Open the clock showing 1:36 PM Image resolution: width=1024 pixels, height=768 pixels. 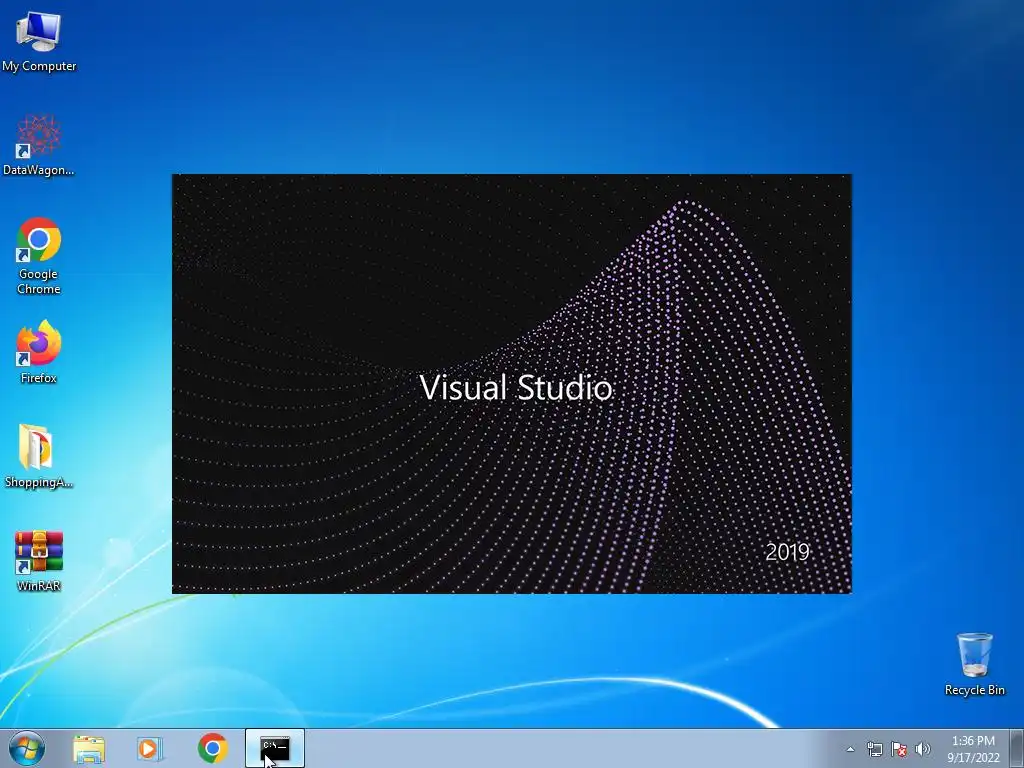click(973, 749)
